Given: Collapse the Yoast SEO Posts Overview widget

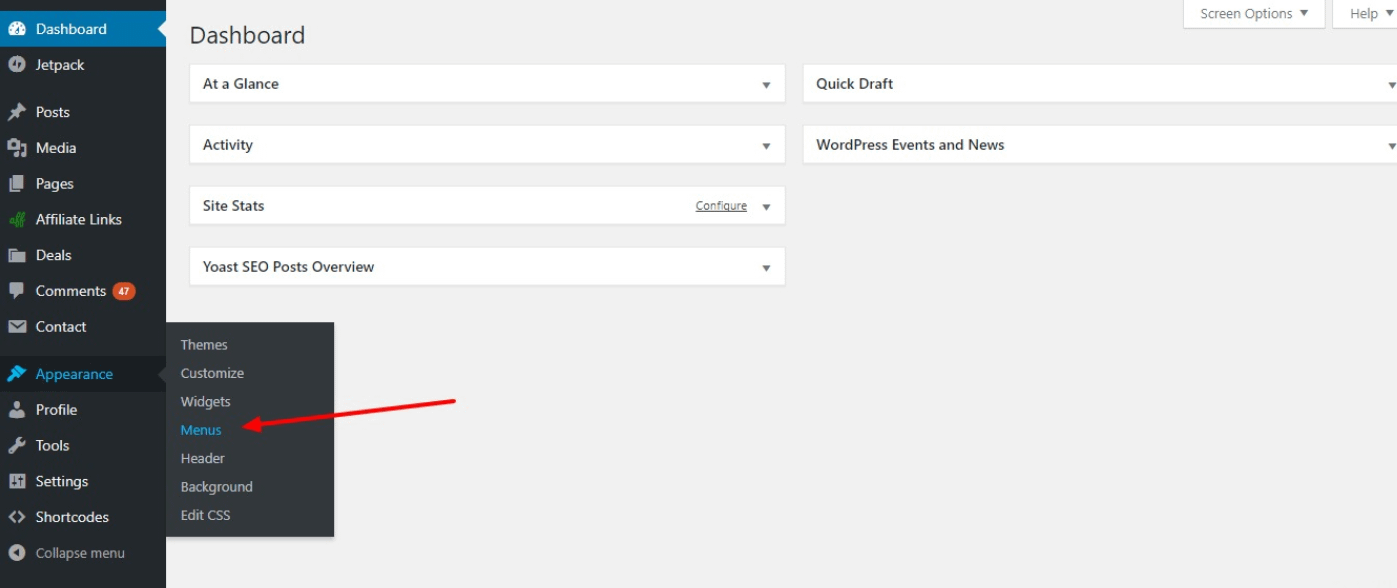Looking at the screenshot, I should click(x=766, y=266).
